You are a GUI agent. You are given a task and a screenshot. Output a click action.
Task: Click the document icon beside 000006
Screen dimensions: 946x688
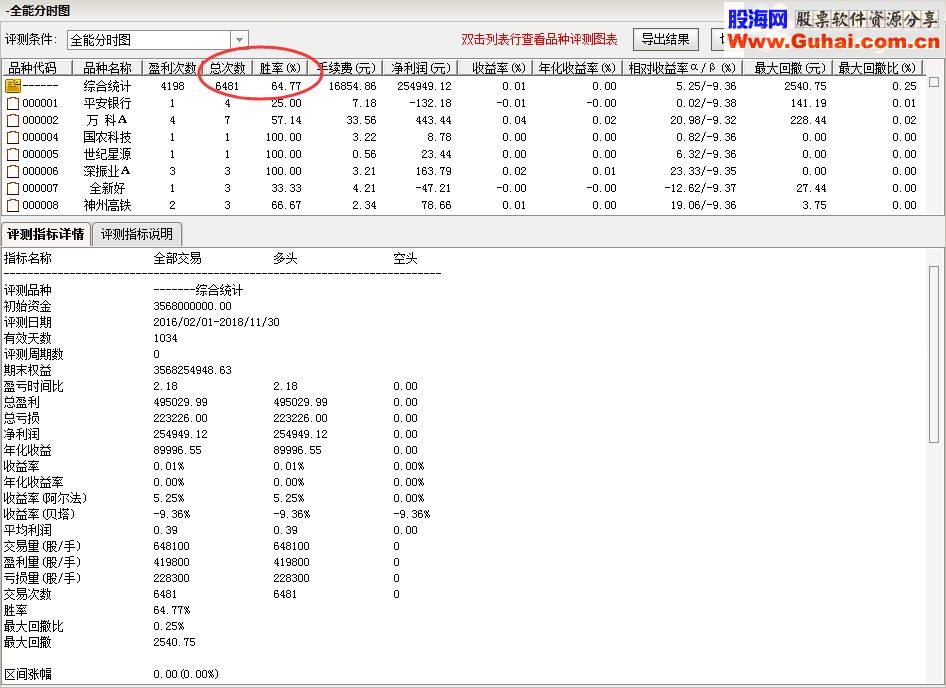click(x=13, y=171)
